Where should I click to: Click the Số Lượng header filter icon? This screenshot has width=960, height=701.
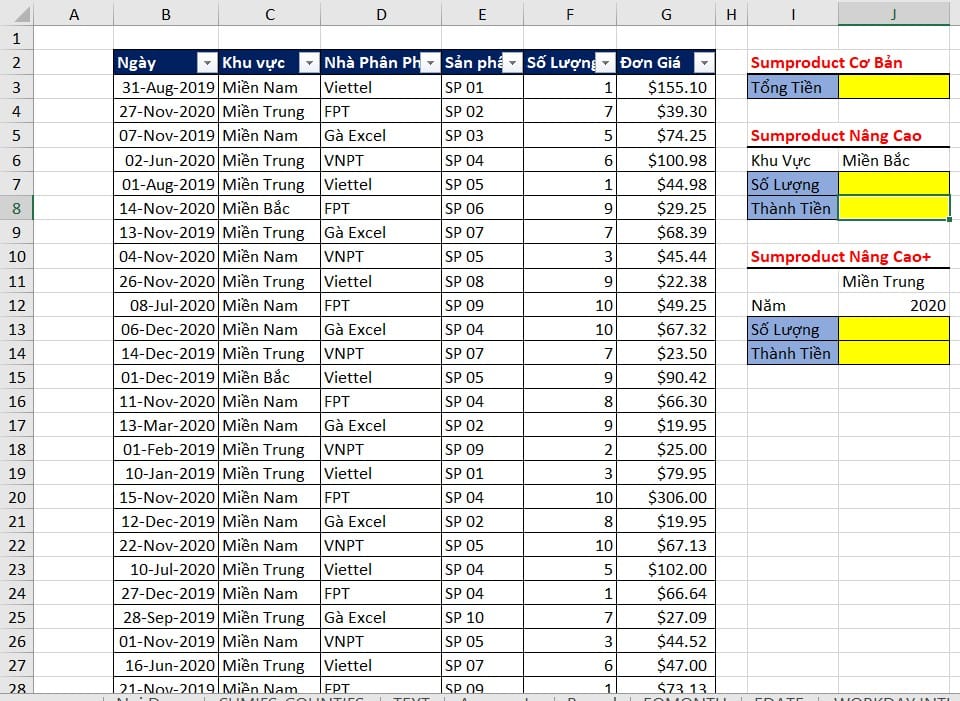[606, 63]
